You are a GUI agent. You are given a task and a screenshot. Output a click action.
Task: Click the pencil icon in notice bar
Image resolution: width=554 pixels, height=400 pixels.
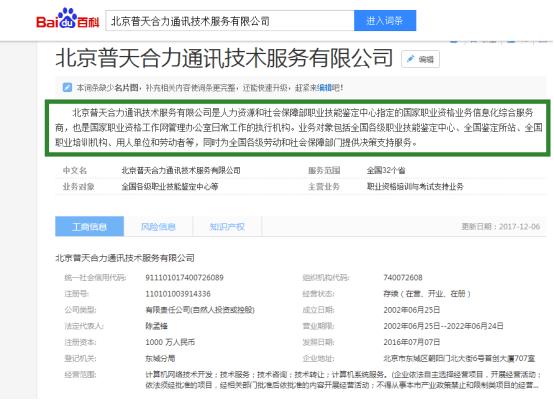pos(67,87)
